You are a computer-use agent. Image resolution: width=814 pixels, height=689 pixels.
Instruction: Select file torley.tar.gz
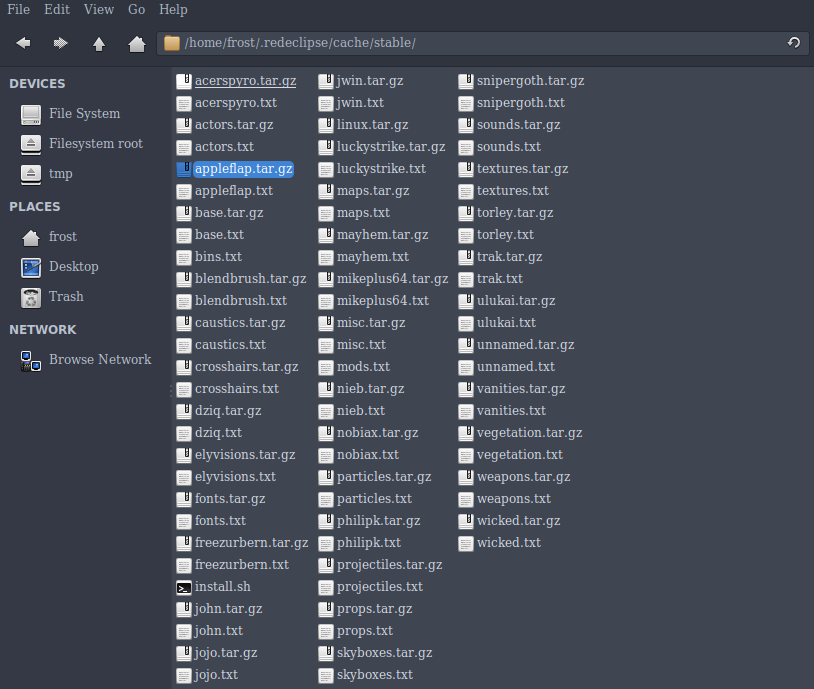[x=515, y=213]
